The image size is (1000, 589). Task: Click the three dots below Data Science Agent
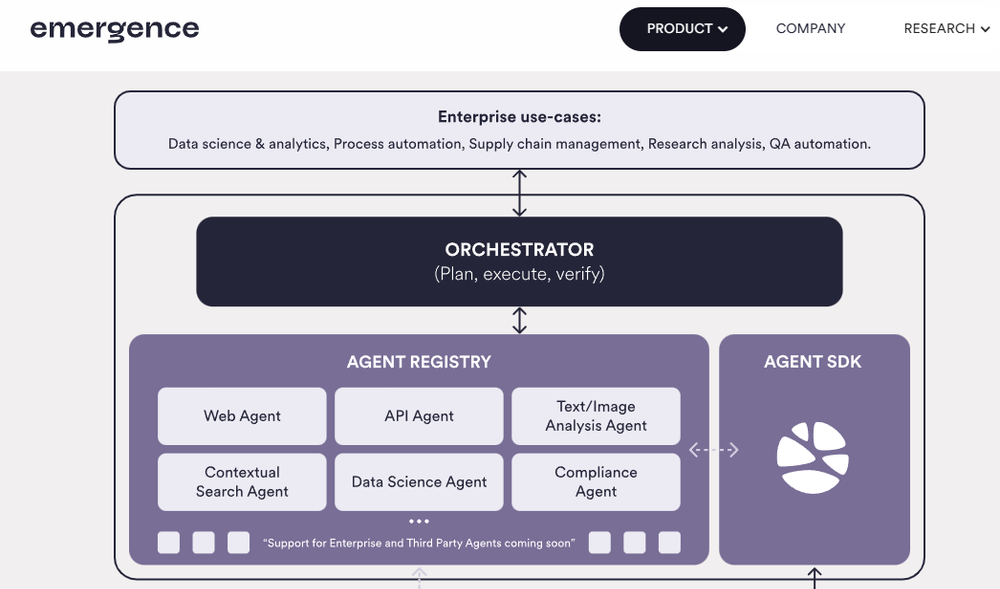(x=419, y=521)
